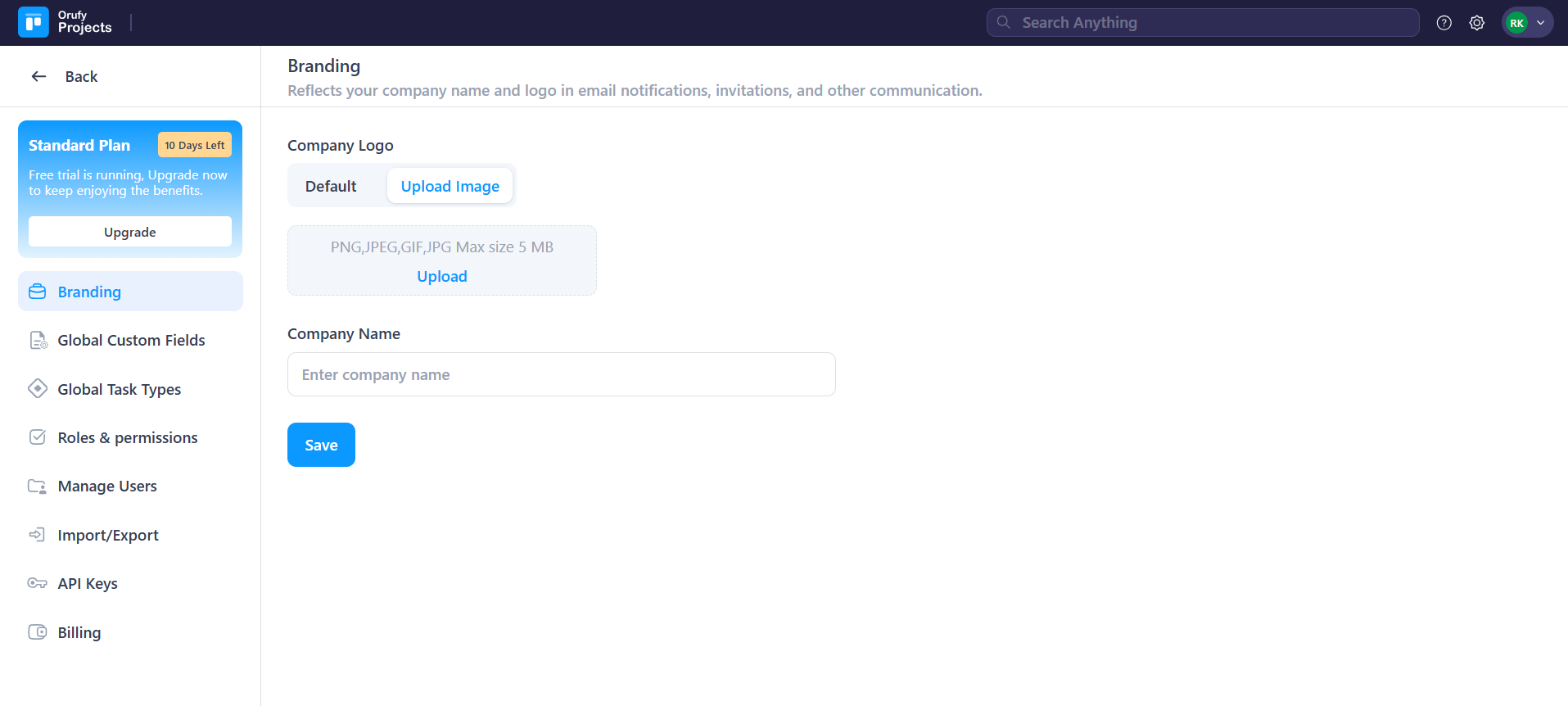1568x706 pixels.
Task: Click the Search Anything box
Action: click(x=1202, y=23)
